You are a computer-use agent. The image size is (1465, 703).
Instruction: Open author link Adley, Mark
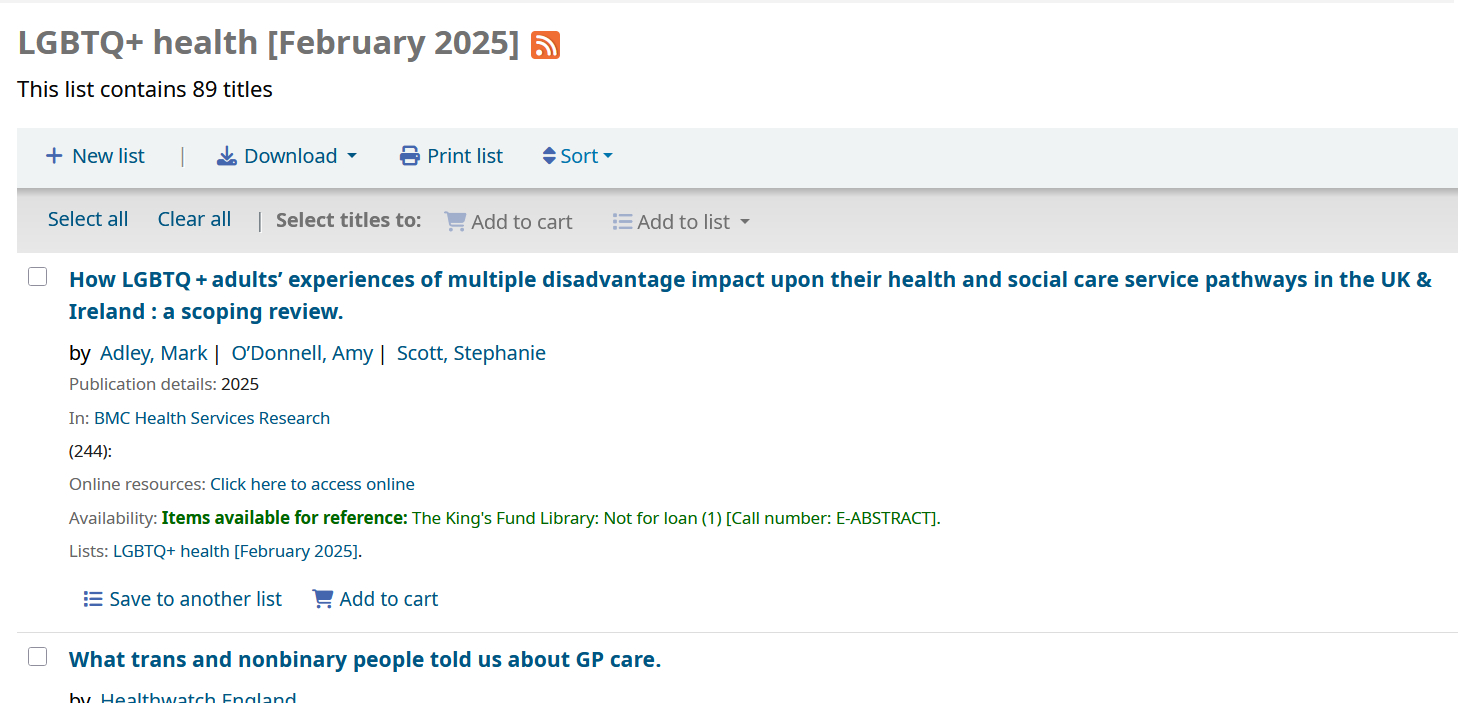click(153, 353)
